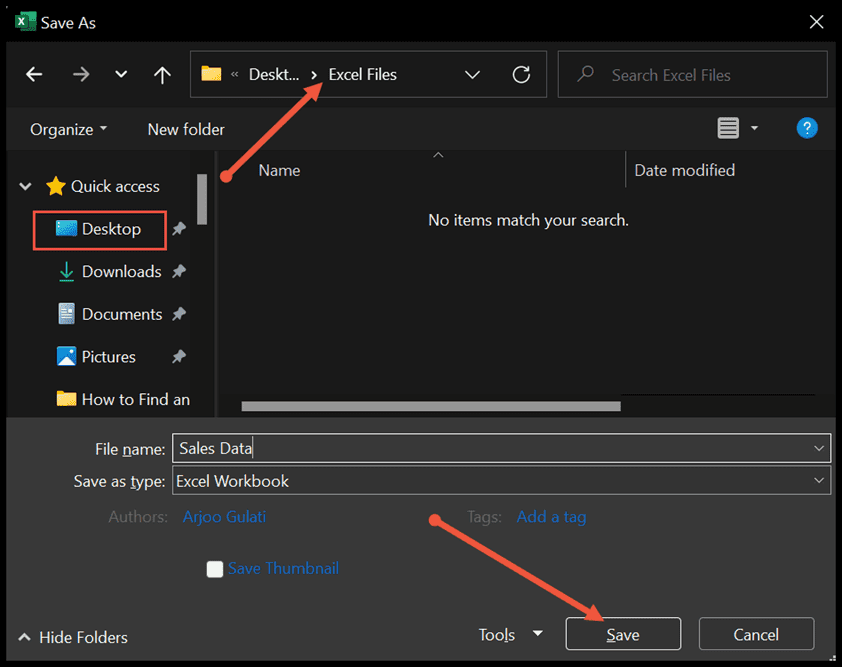The width and height of the screenshot is (842, 667).
Task: Enable the Save Thumbnail checkbox
Action: point(214,568)
